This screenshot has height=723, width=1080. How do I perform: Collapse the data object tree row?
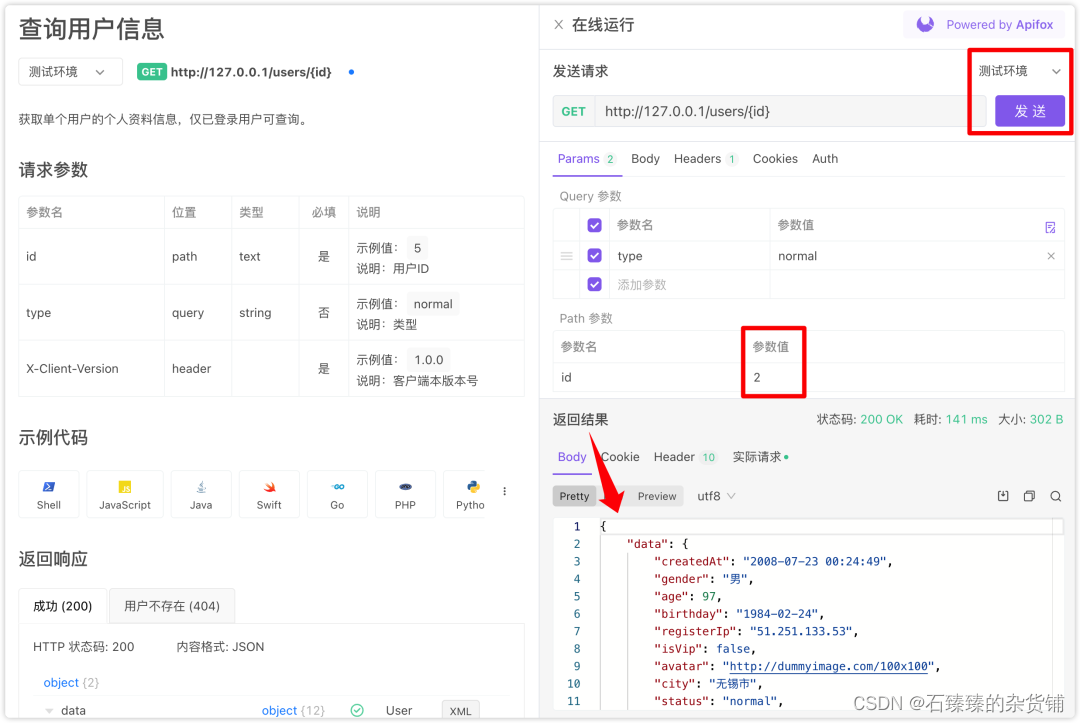[x=49, y=711]
